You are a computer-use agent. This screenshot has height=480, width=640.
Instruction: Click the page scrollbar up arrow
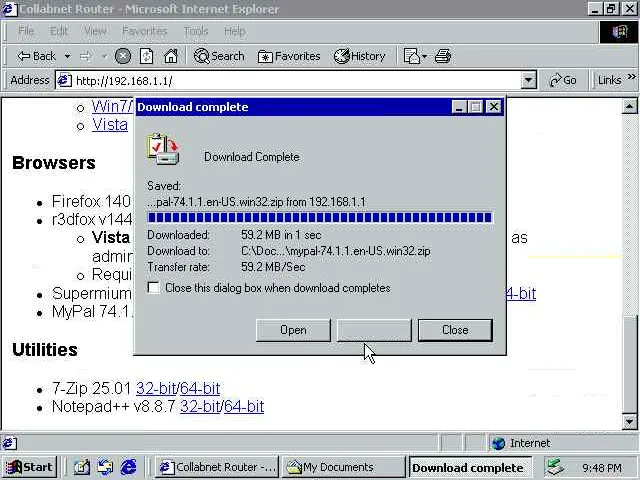629,107
